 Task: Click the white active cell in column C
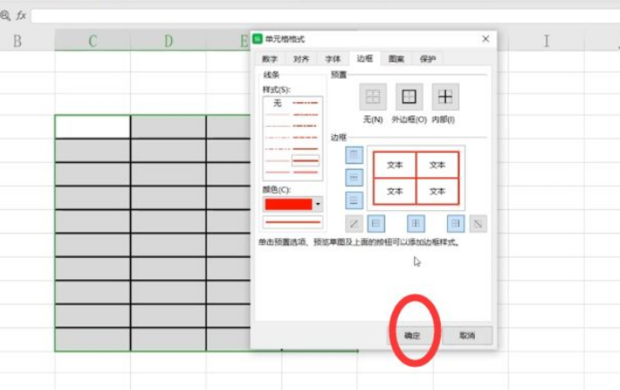[x=93, y=127]
